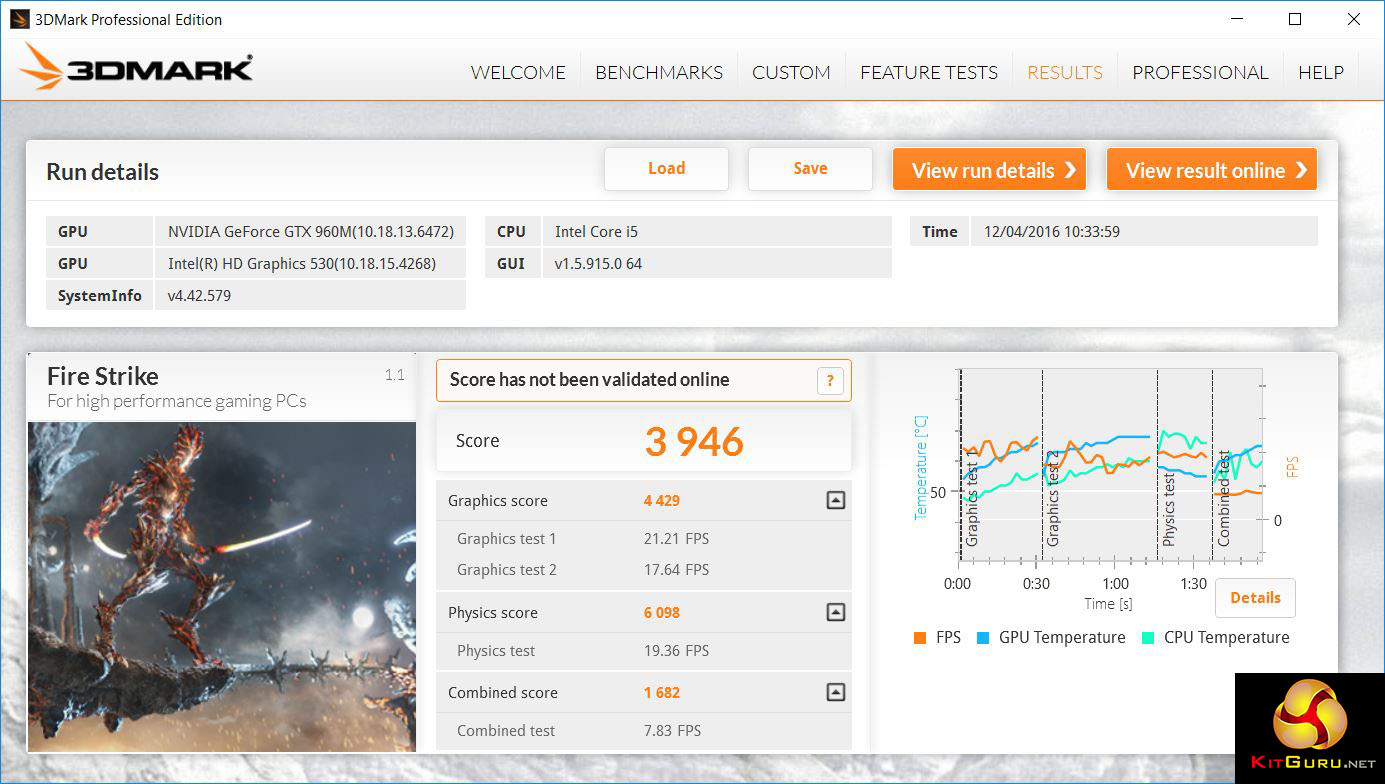Click the Load button
The image size is (1385, 784).
(666, 169)
